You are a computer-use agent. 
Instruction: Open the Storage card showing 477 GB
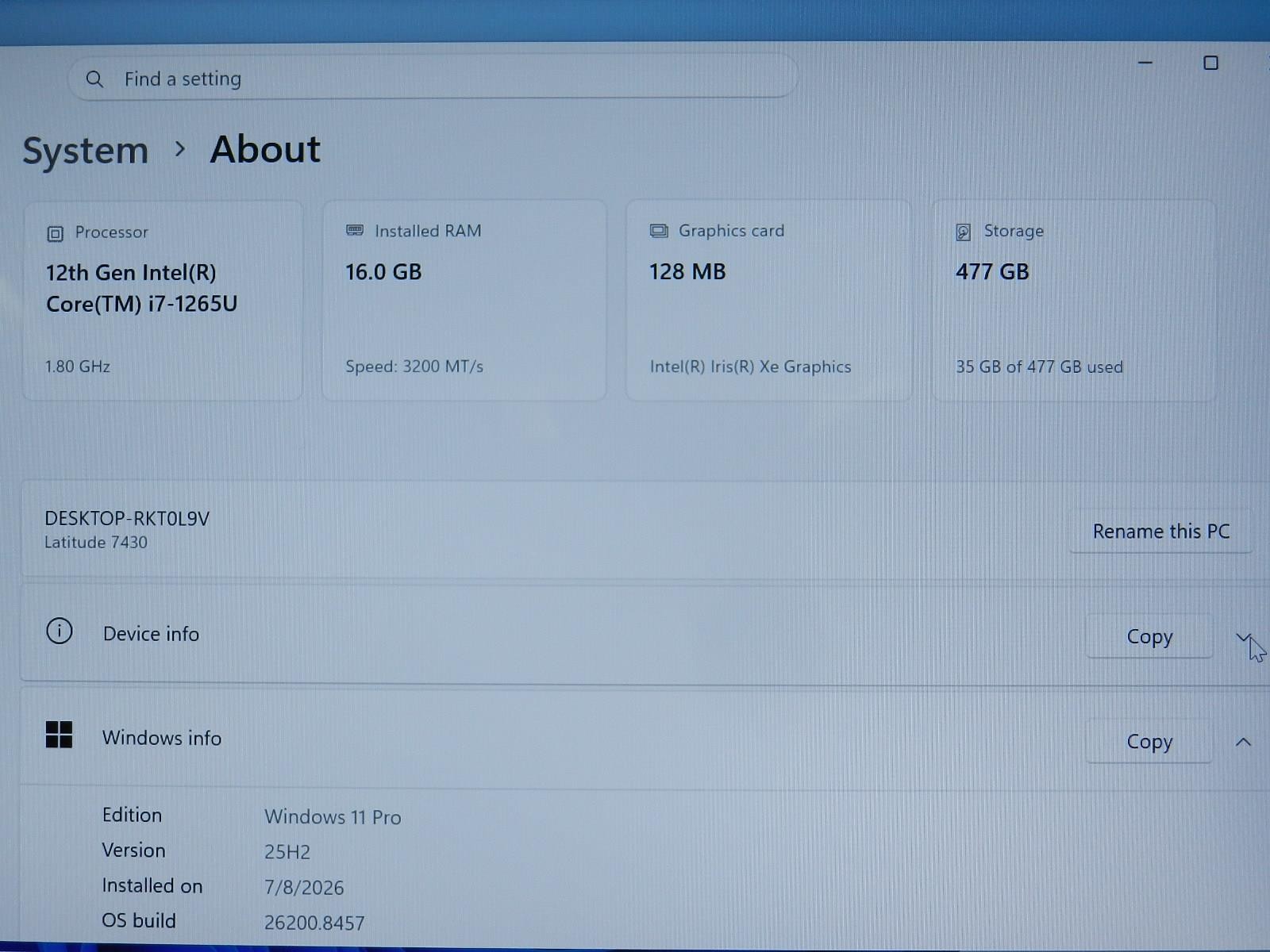click(1074, 301)
